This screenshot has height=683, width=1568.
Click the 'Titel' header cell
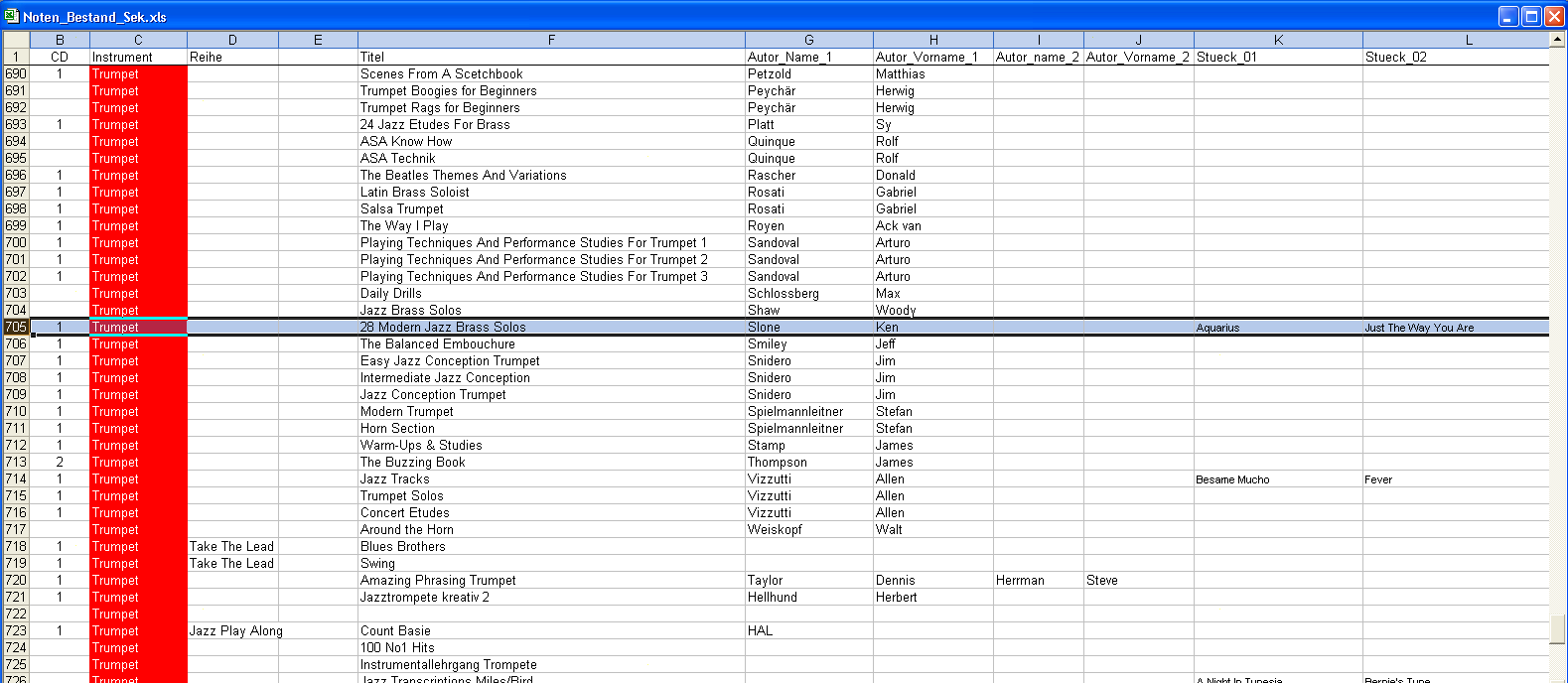click(551, 57)
